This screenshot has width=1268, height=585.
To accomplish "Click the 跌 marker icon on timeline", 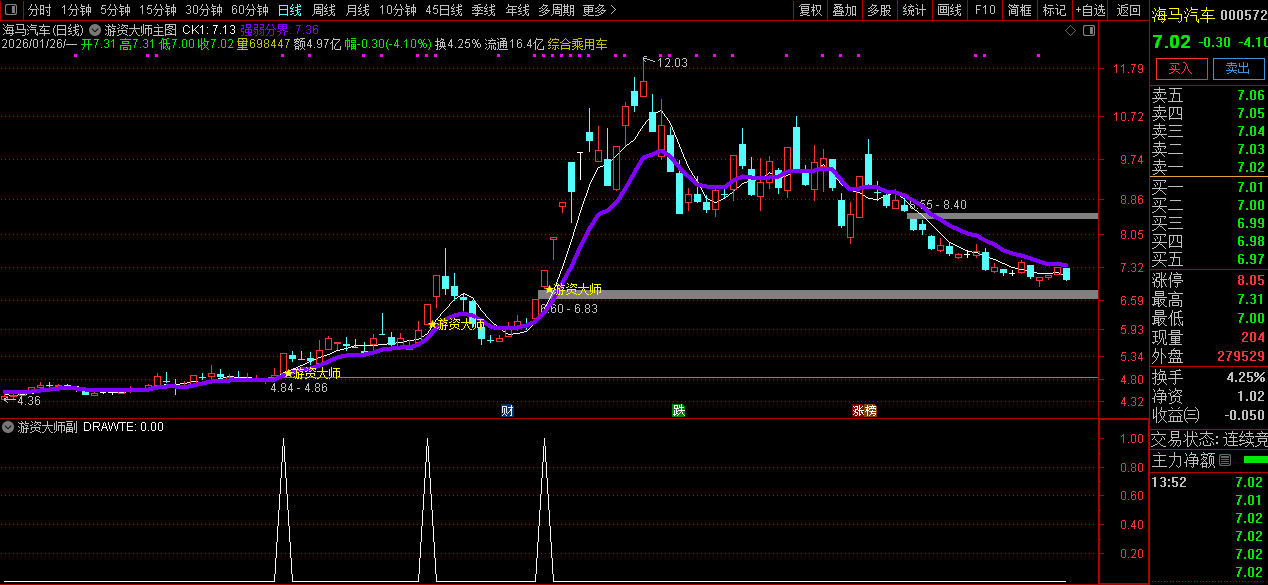I will [679, 410].
